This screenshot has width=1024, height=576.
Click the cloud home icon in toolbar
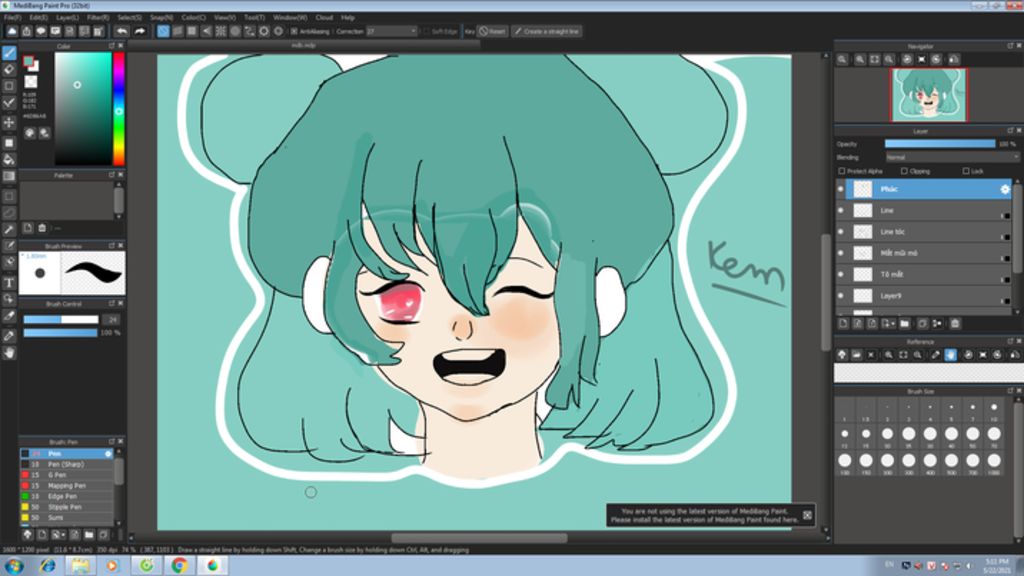[x=12, y=31]
